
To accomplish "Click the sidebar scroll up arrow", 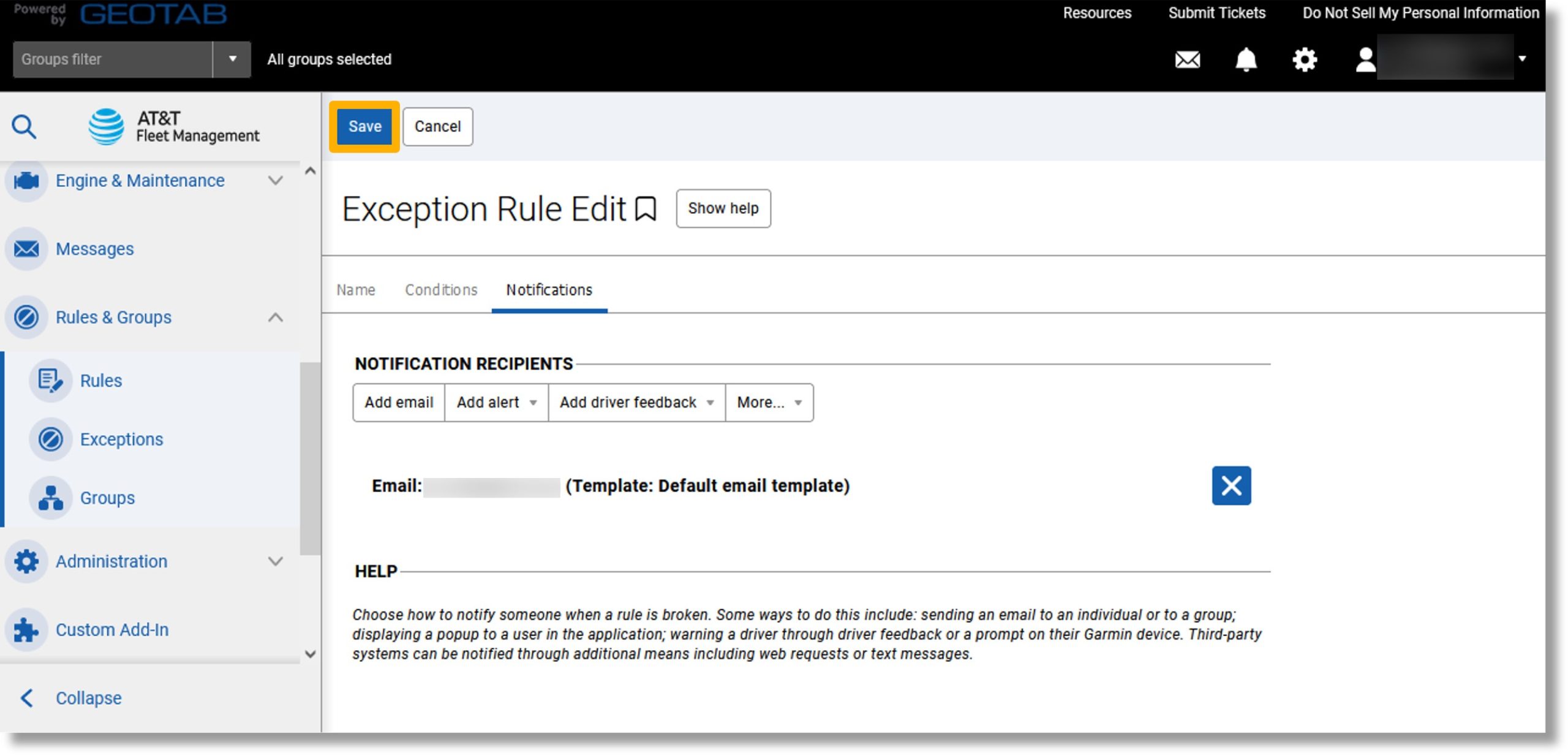I will [310, 171].
